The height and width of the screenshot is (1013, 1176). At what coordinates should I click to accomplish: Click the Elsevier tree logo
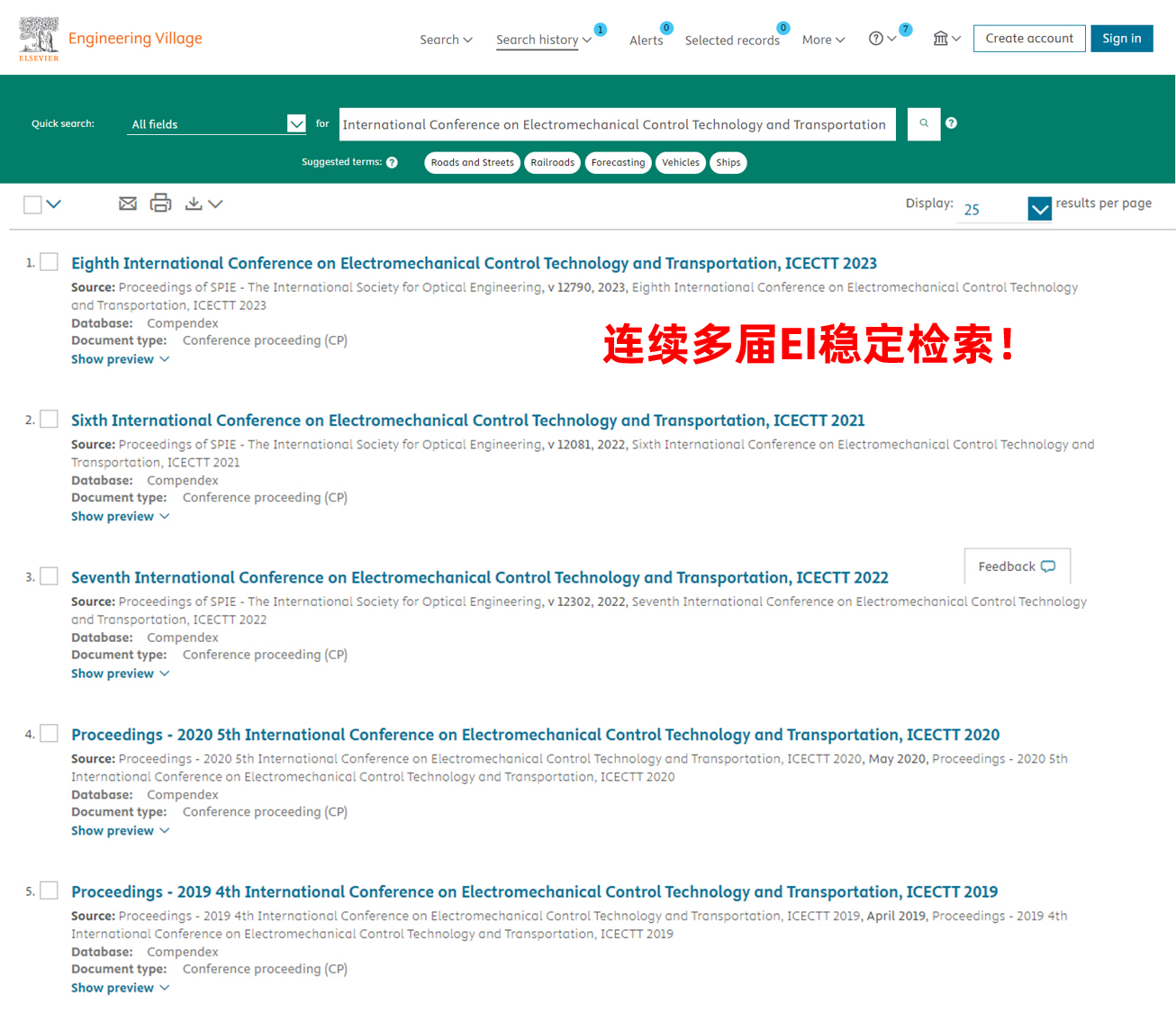pyautogui.click(x=39, y=39)
